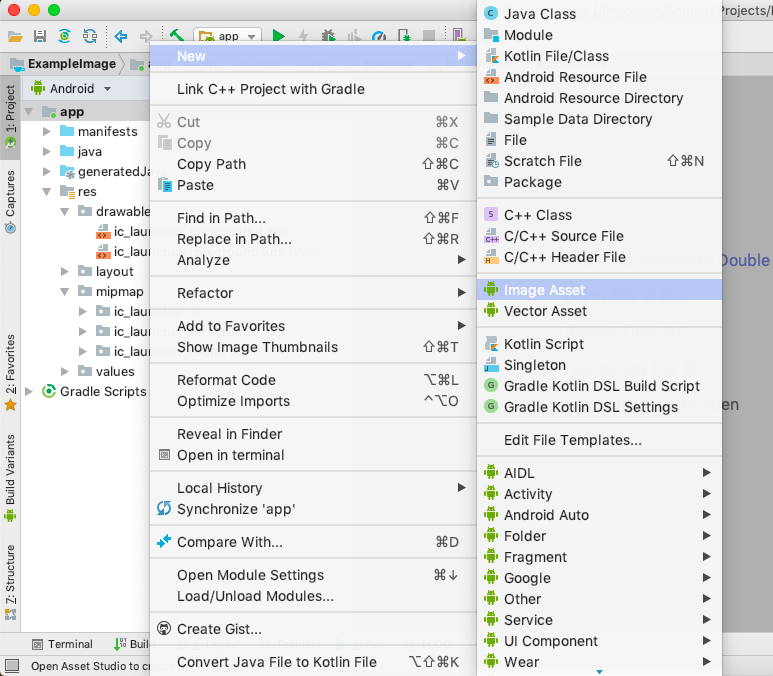Viewport: 773px width, 676px height.
Task: Click ExampleImage breadcrumb
Action: [64, 64]
